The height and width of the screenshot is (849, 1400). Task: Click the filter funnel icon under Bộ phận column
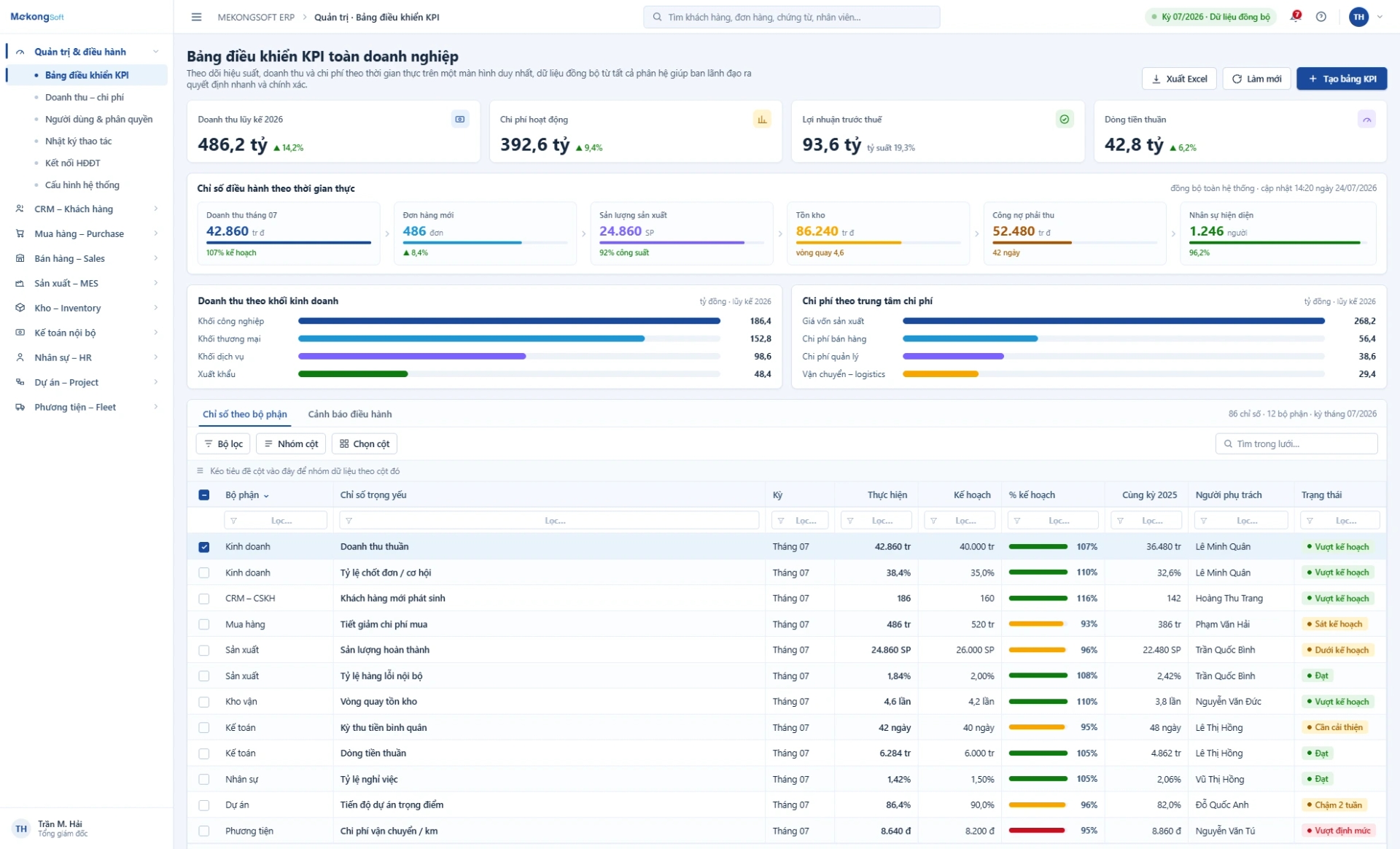point(233,521)
